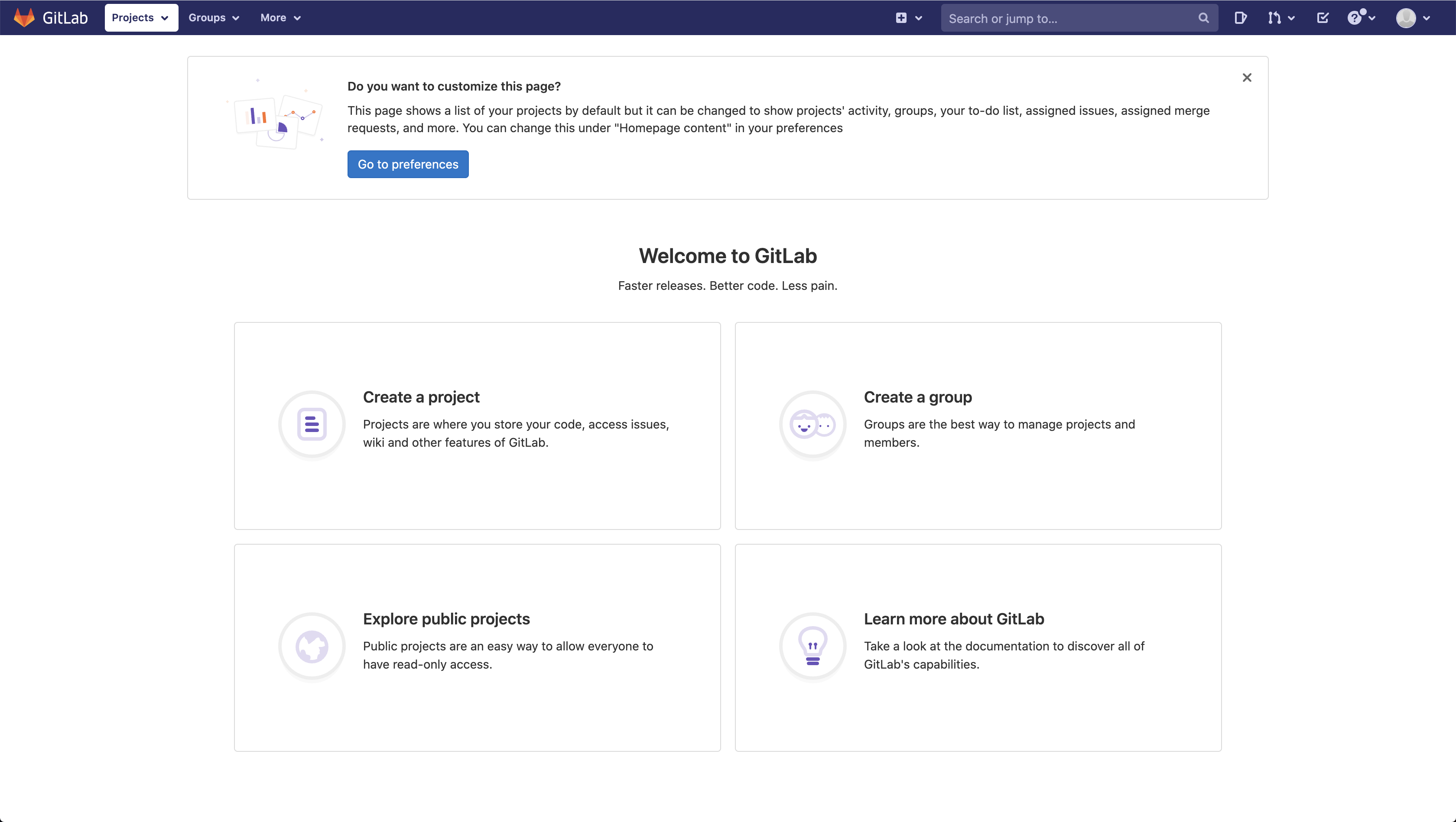The height and width of the screenshot is (822, 1456).
Task: Click the Create a project circular icon
Action: [x=312, y=424]
